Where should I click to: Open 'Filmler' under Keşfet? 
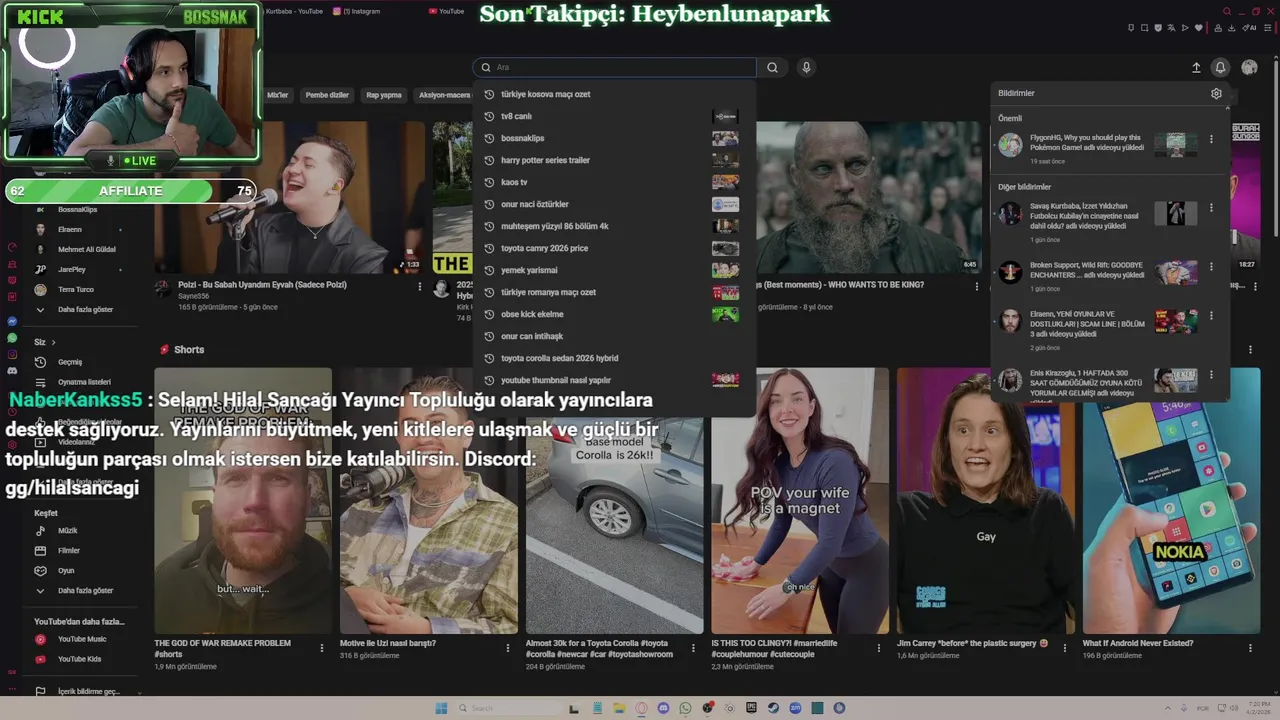tap(68, 551)
